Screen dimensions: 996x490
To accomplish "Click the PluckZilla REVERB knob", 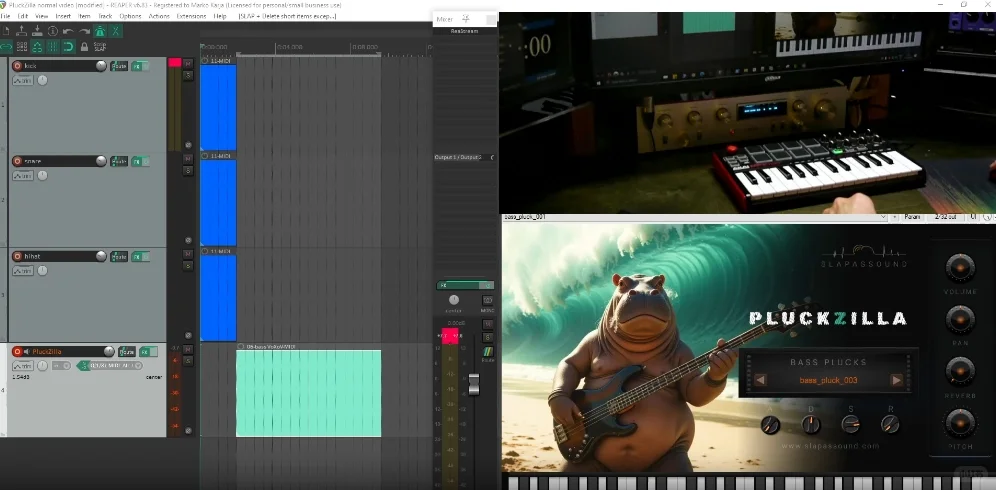I will pyautogui.click(x=960, y=371).
